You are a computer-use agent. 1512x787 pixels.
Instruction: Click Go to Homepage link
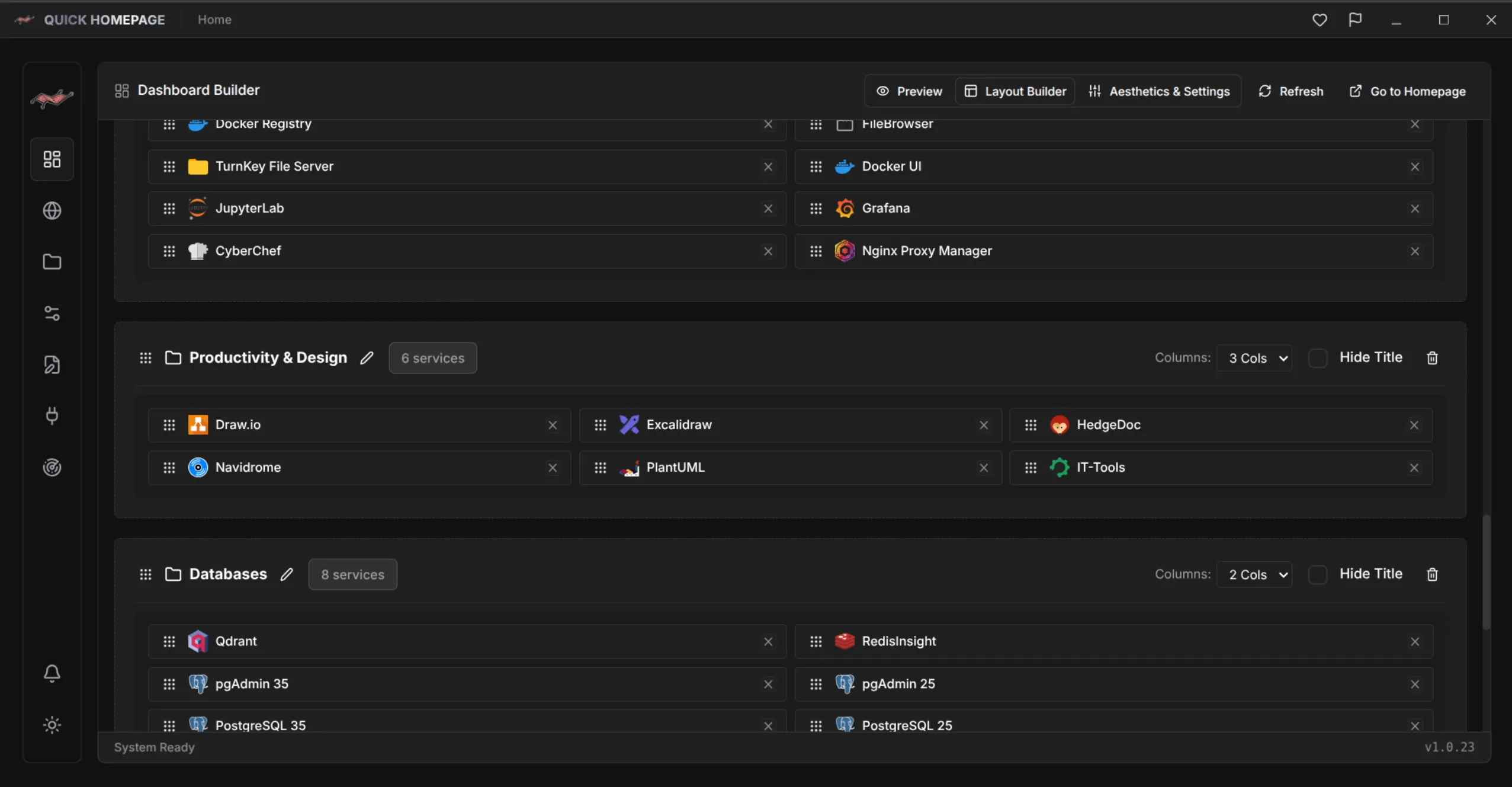pyautogui.click(x=1407, y=91)
